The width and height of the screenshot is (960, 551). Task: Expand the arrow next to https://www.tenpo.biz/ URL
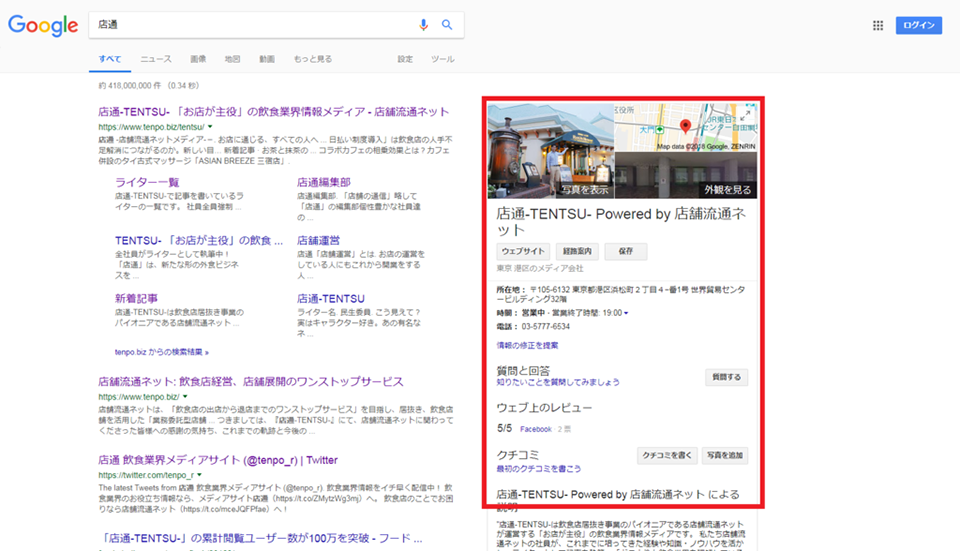tap(185, 397)
